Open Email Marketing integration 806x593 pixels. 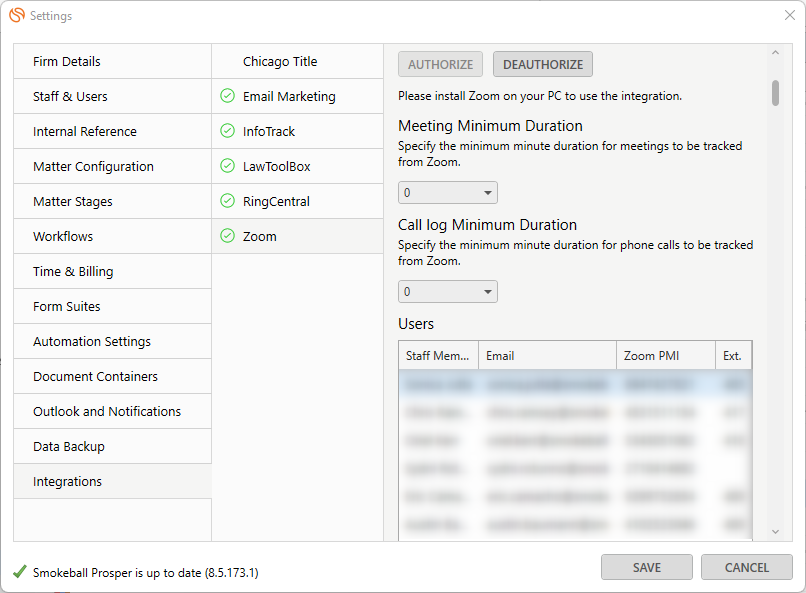(298, 96)
